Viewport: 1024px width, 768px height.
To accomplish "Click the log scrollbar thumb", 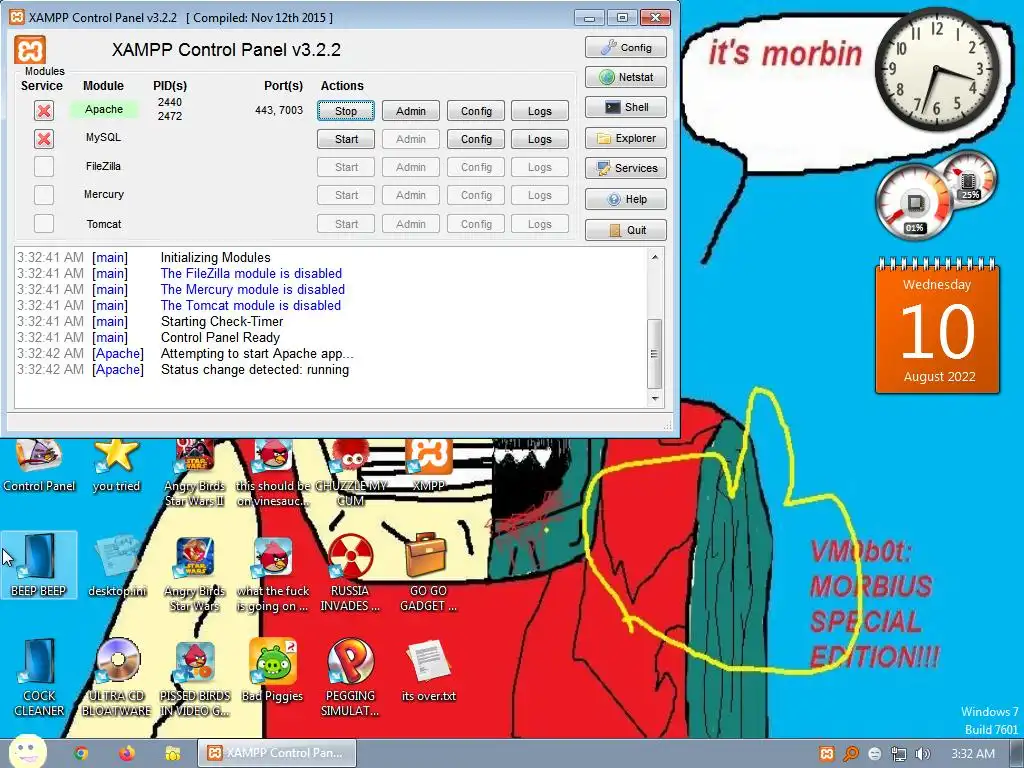I will click(654, 353).
